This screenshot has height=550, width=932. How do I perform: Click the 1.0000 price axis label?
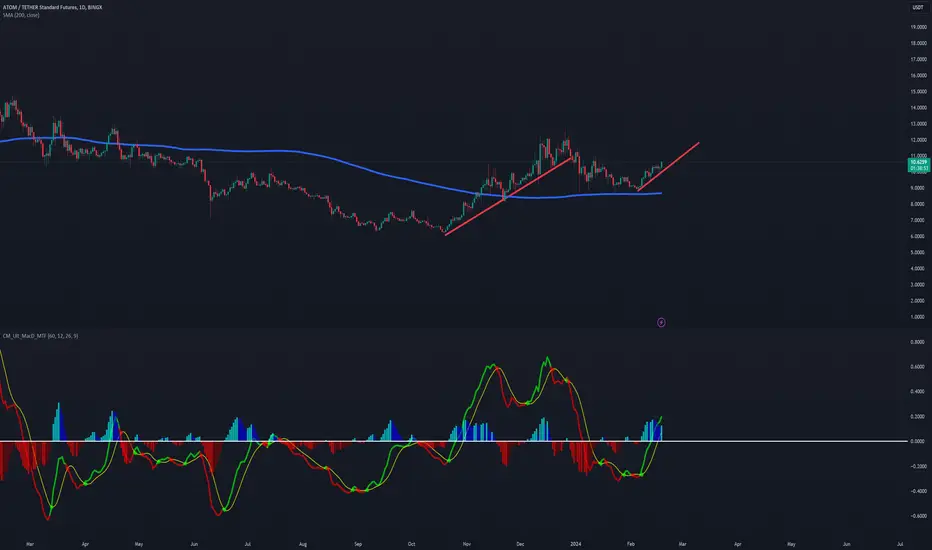[918, 317]
